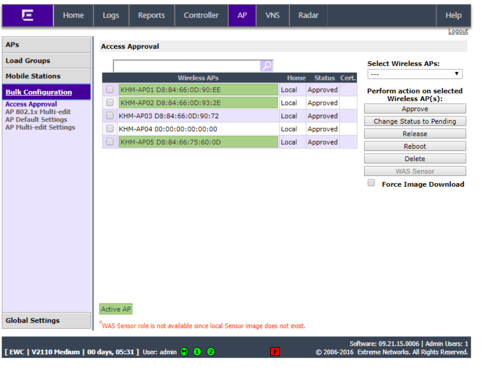Click the green 2 port status indicator
The height and width of the screenshot is (371, 490).
click(x=211, y=352)
